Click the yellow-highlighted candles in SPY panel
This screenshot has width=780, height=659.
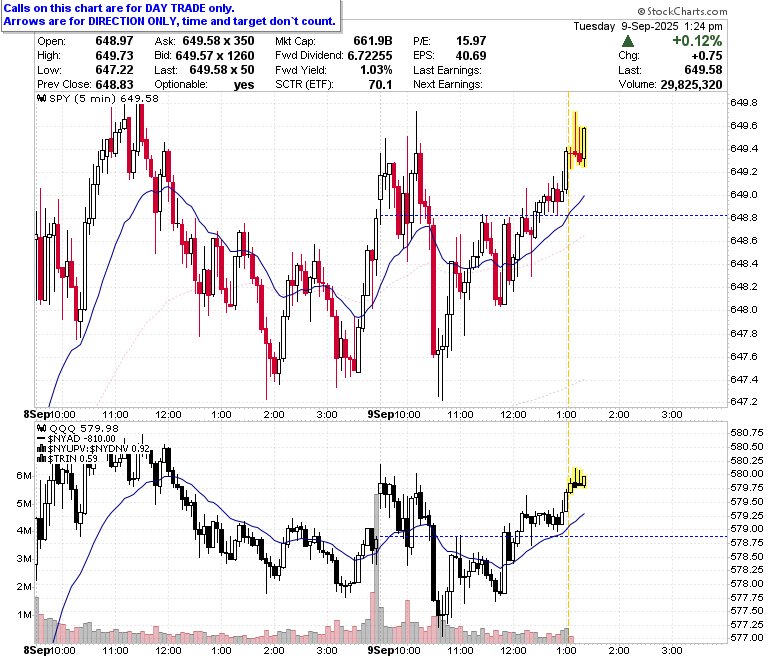[577, 140]
